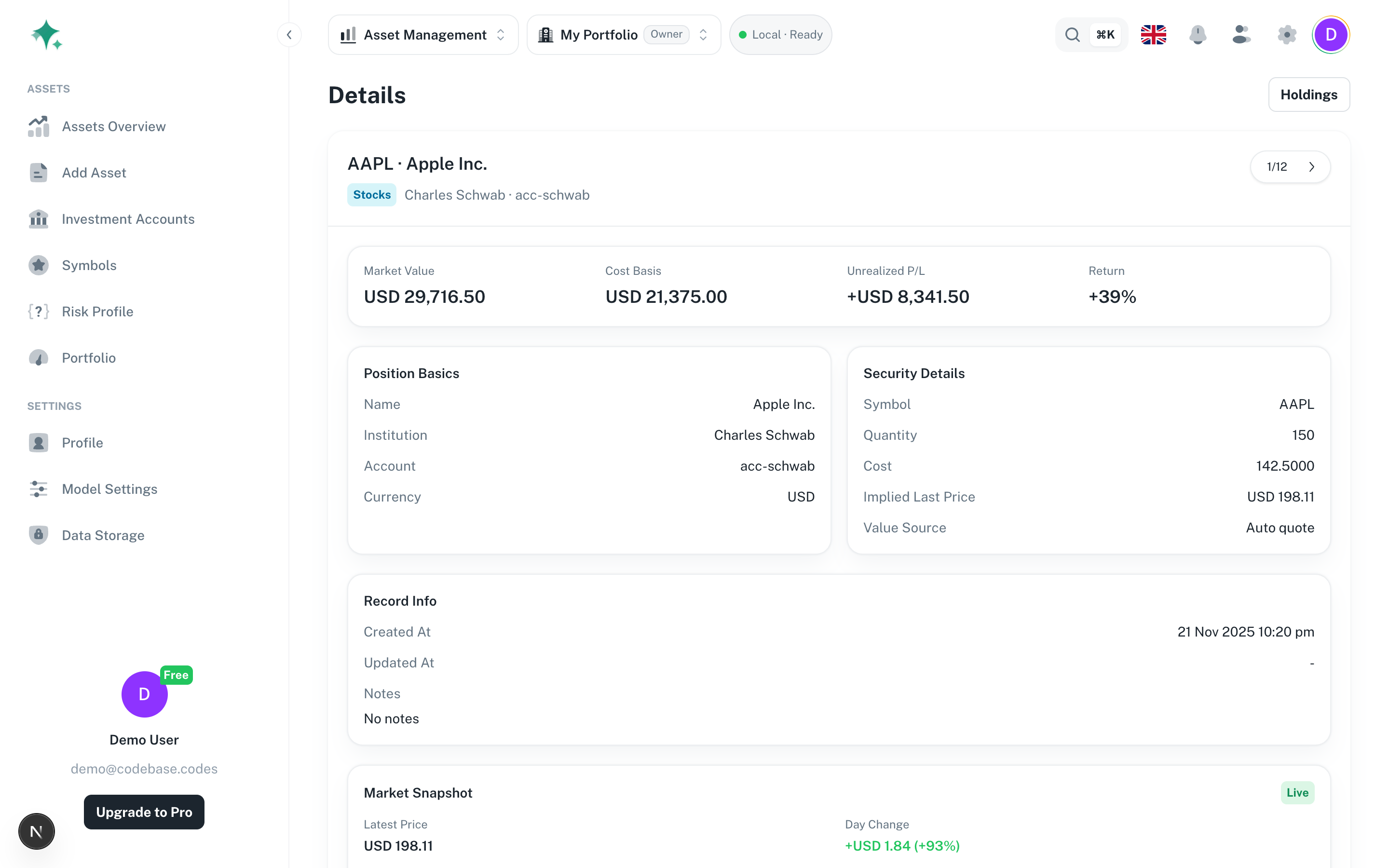The image size is (1389, 868).
Task: Open Data Storage lock icon
Action: click(39, 535)
